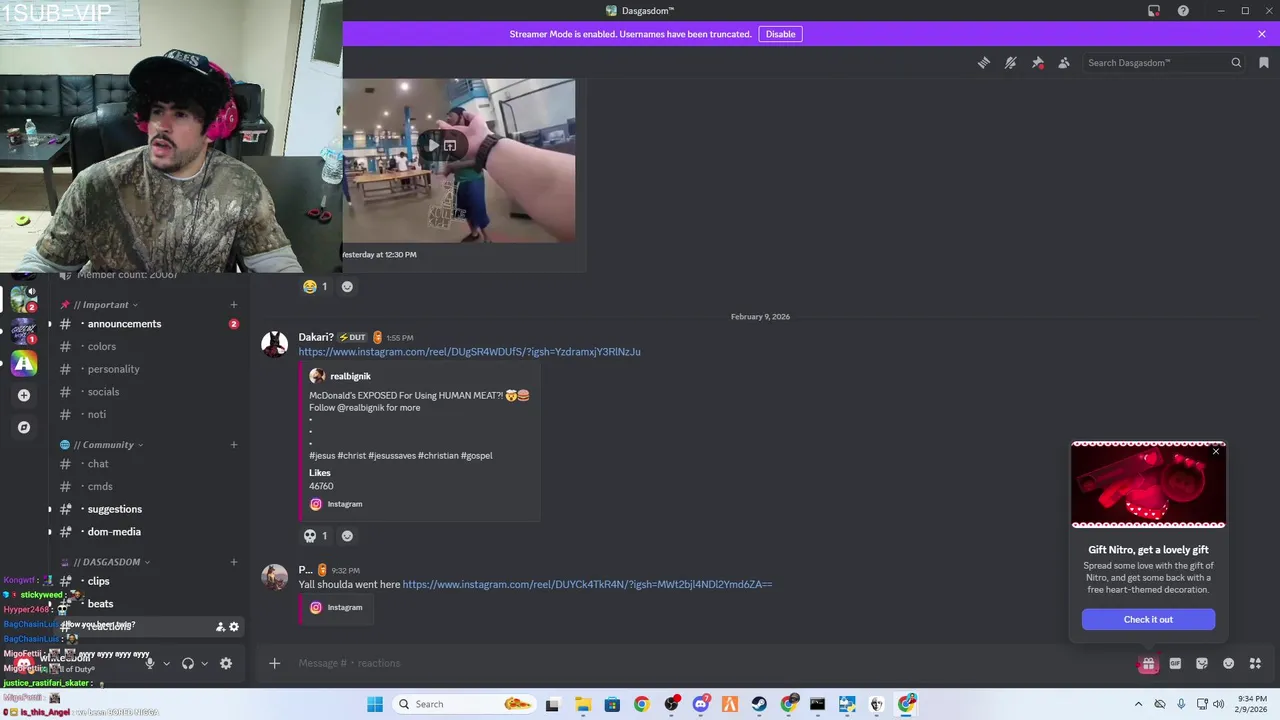Open the server Discover compass icon

point(24,427)
